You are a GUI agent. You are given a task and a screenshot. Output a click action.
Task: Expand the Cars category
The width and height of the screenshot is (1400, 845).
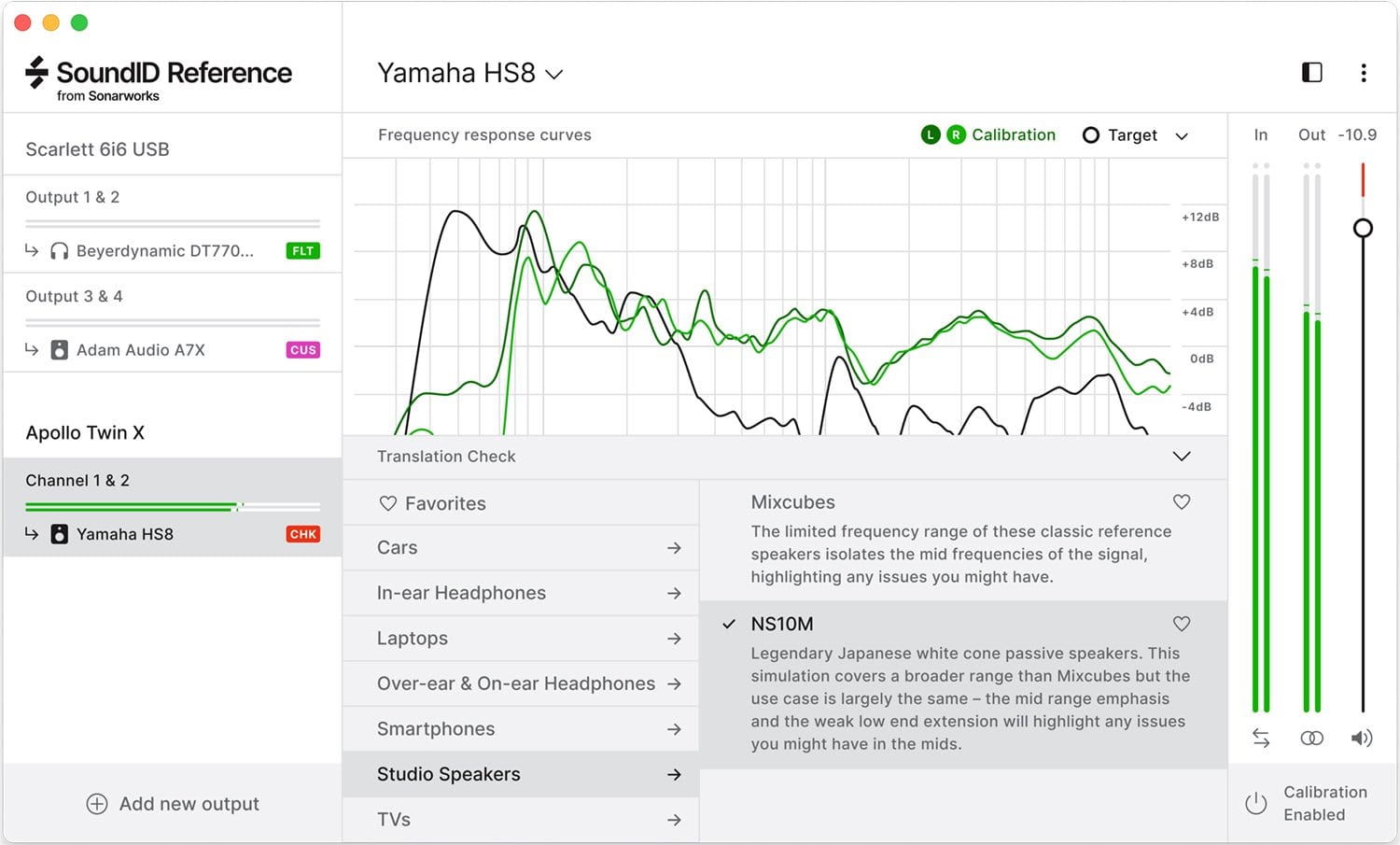pos(521,548)
